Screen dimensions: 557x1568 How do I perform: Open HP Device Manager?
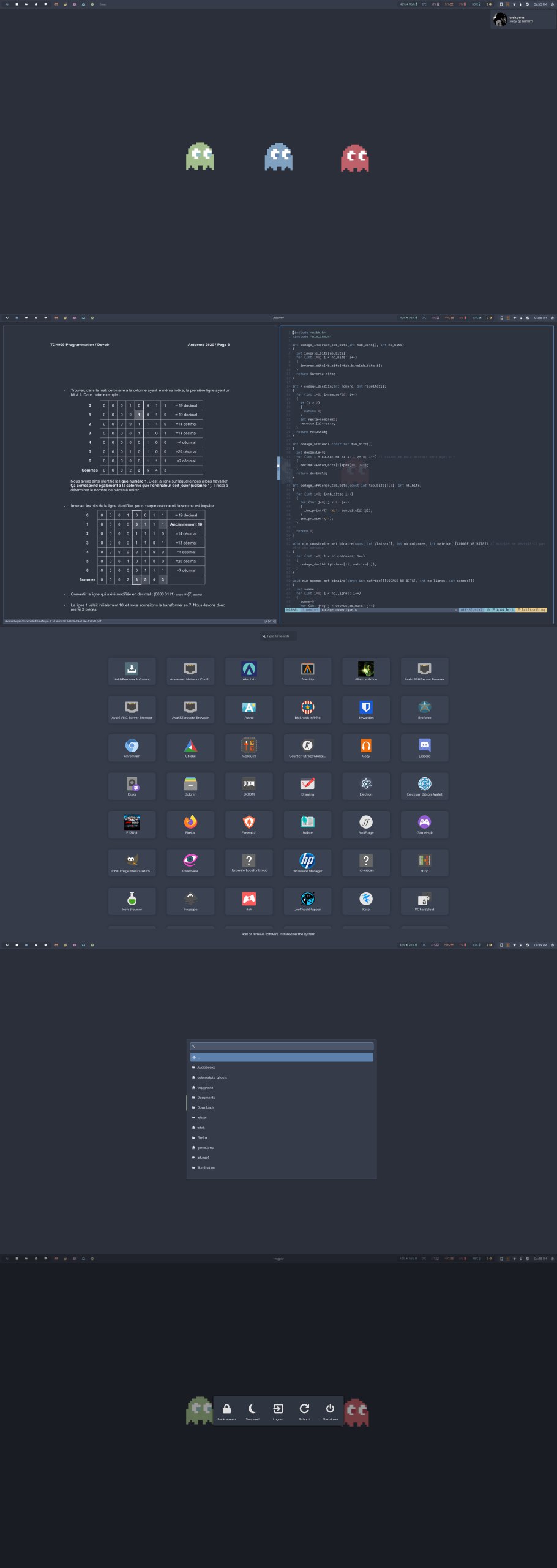click(x=307, y=863)
